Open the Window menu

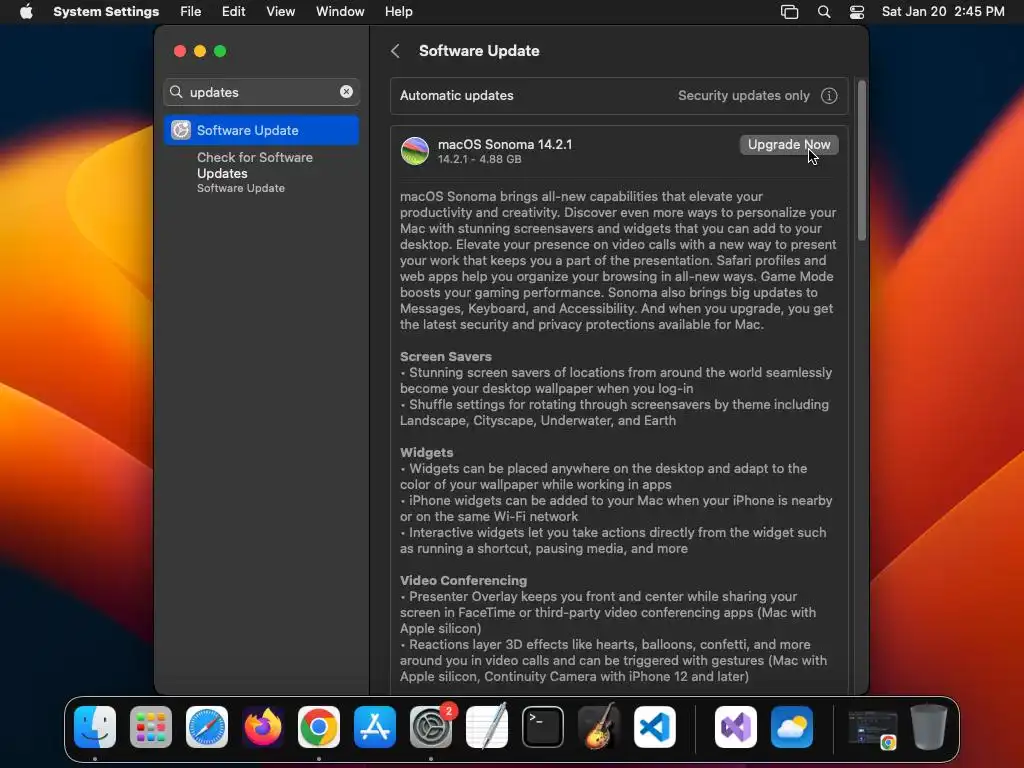click(x=340, y=12)
